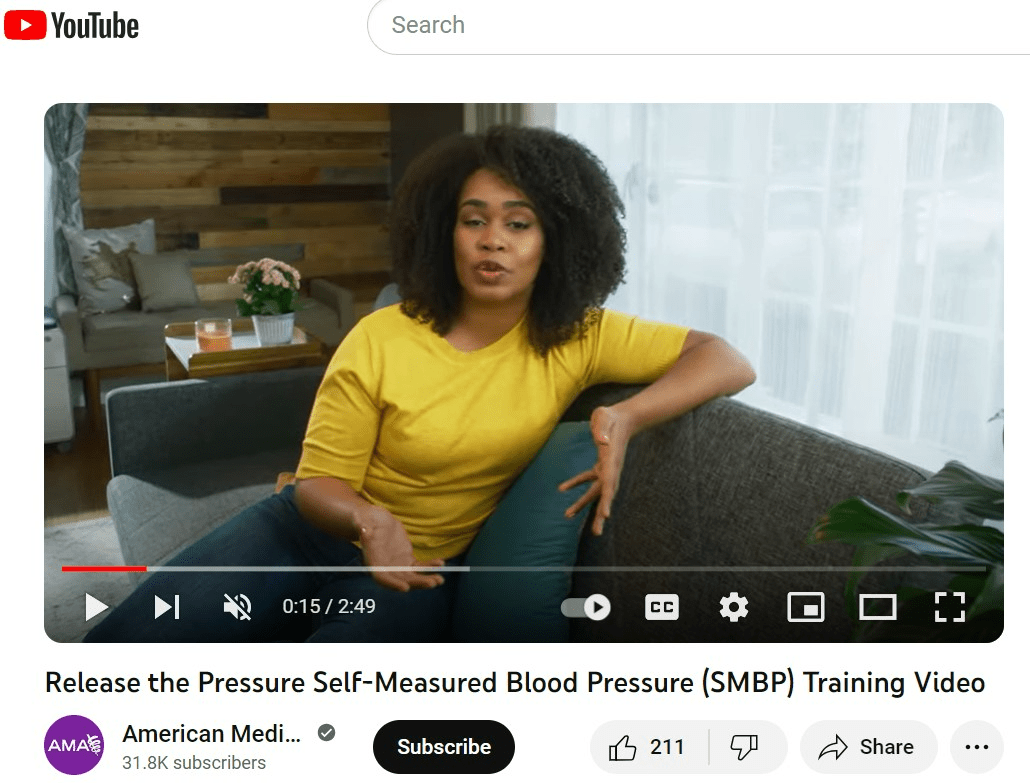Click the video frame to toggle playback

[524, 328]
